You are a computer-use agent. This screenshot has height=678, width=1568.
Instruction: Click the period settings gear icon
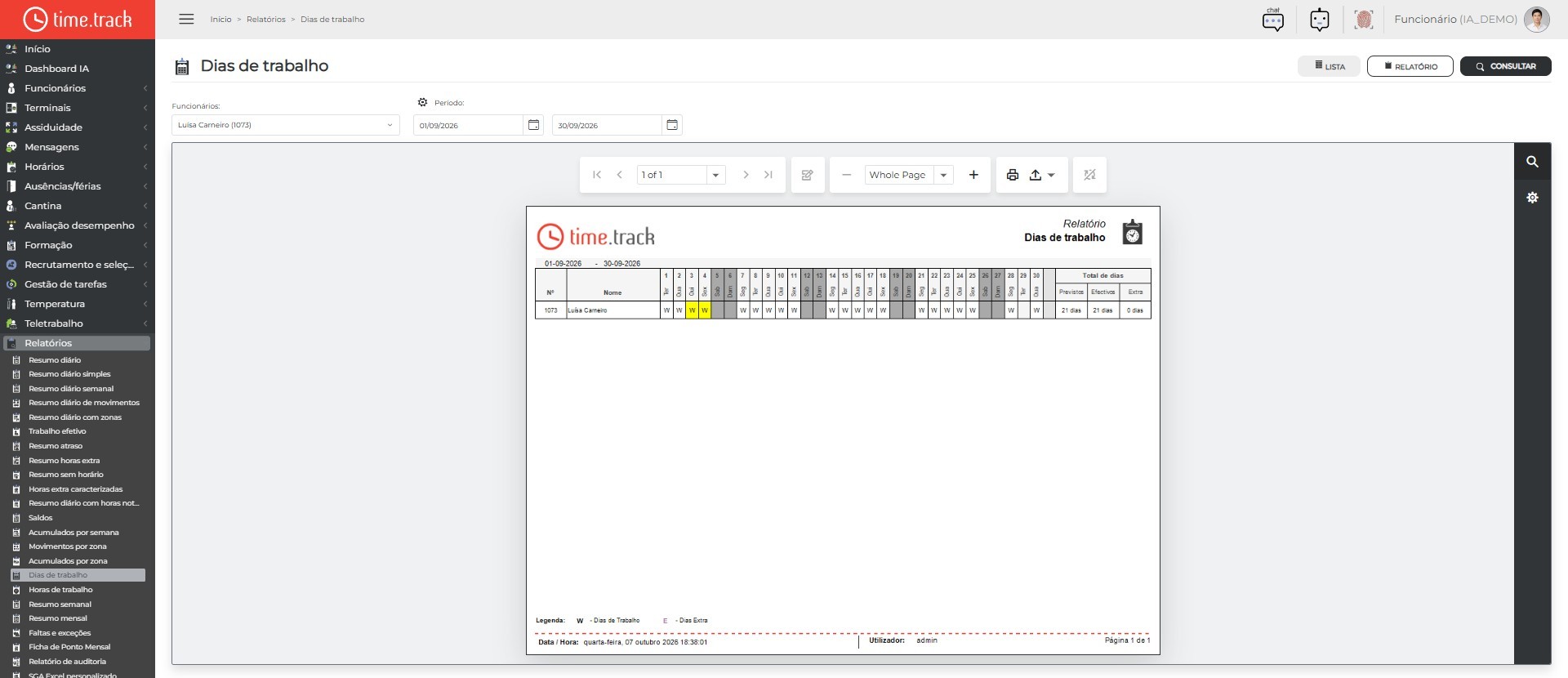click(x=422, y=102)
